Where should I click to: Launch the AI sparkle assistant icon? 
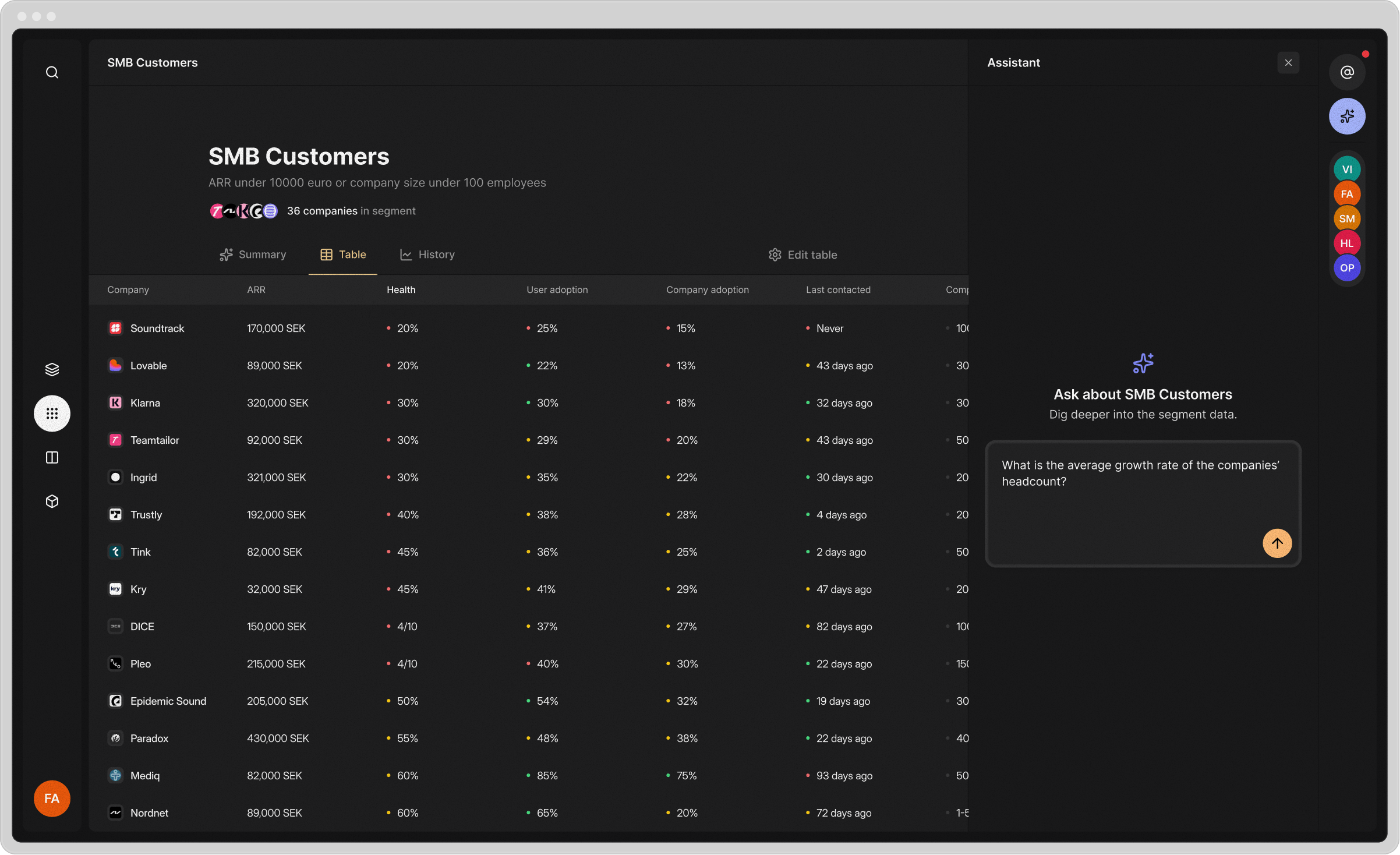click(1347, 116)
